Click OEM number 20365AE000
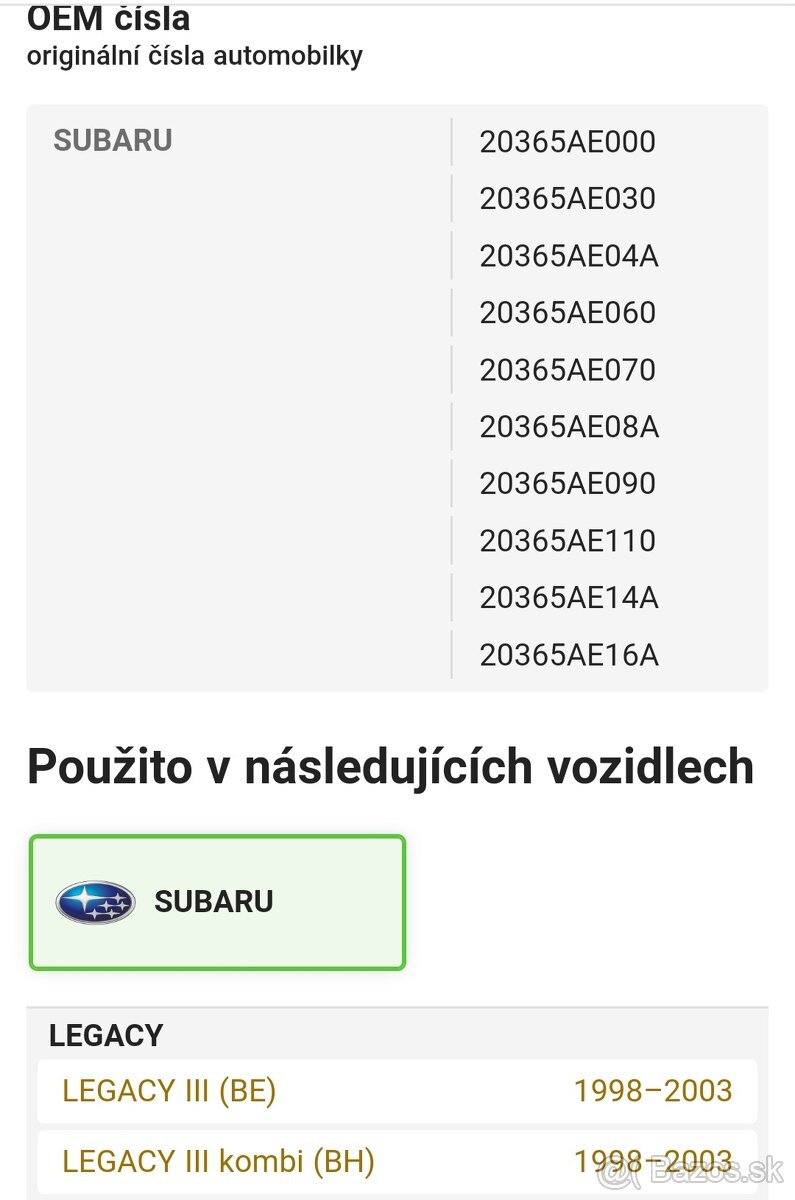This screenshot has height=1200, width=795. (x=567, y=142)
